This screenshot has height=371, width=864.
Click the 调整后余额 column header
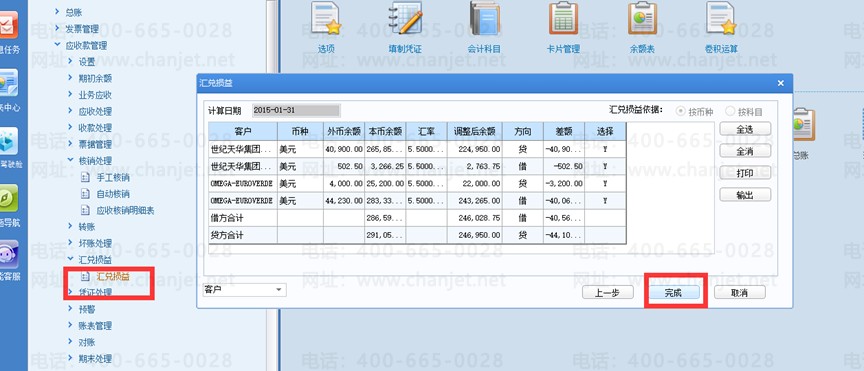coord(474,131)
